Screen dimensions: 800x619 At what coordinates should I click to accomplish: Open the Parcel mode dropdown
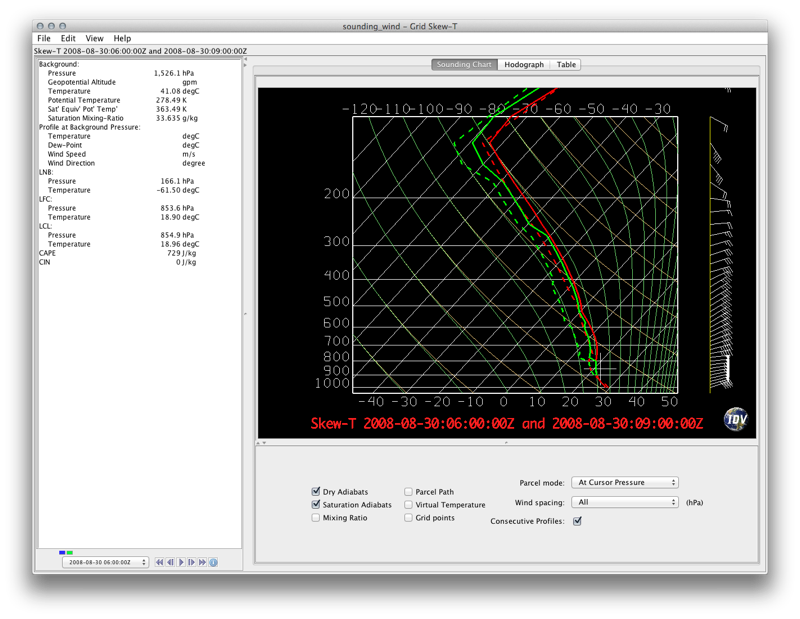click(624, 483)
